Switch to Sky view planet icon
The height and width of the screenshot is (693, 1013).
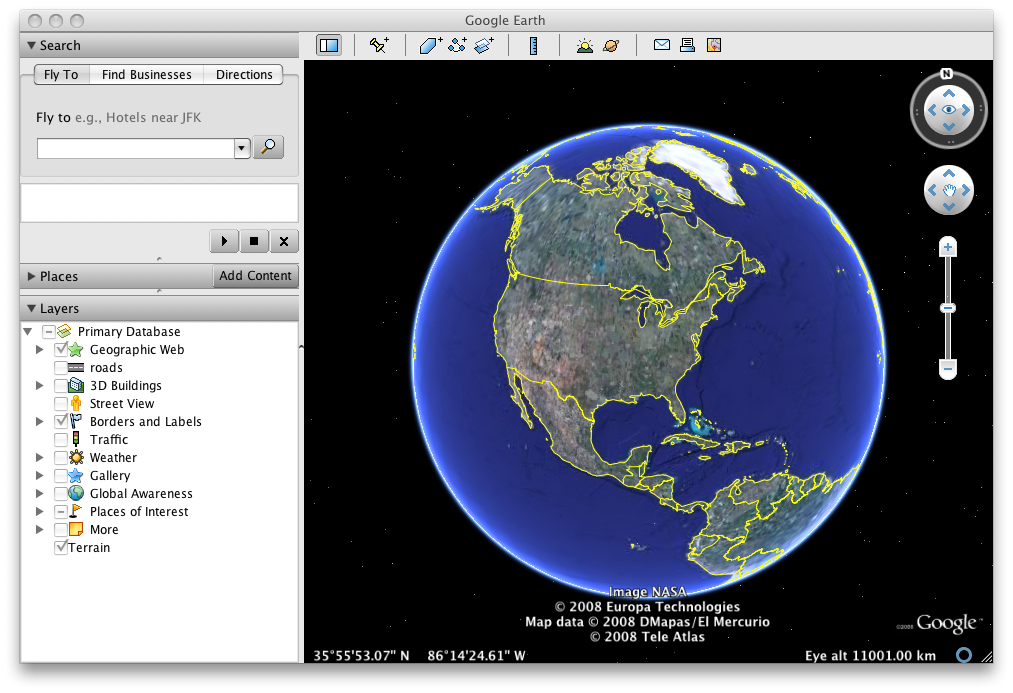pos(611,45)
